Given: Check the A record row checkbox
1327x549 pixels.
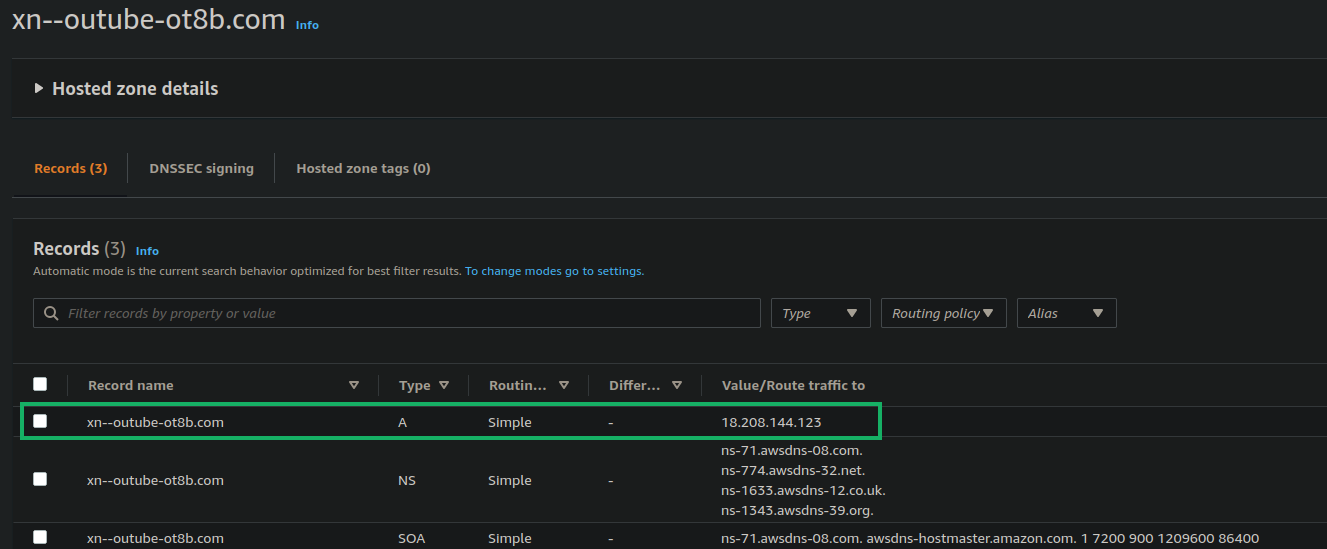Looking at the screenshot, I should point(40,421).
